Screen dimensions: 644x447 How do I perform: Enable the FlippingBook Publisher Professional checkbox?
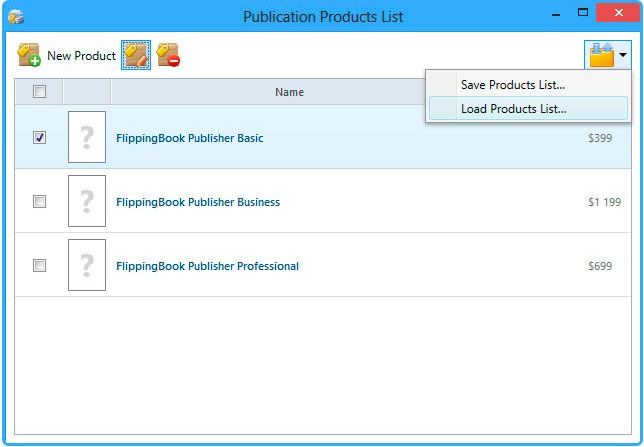(x=39, y=266)
